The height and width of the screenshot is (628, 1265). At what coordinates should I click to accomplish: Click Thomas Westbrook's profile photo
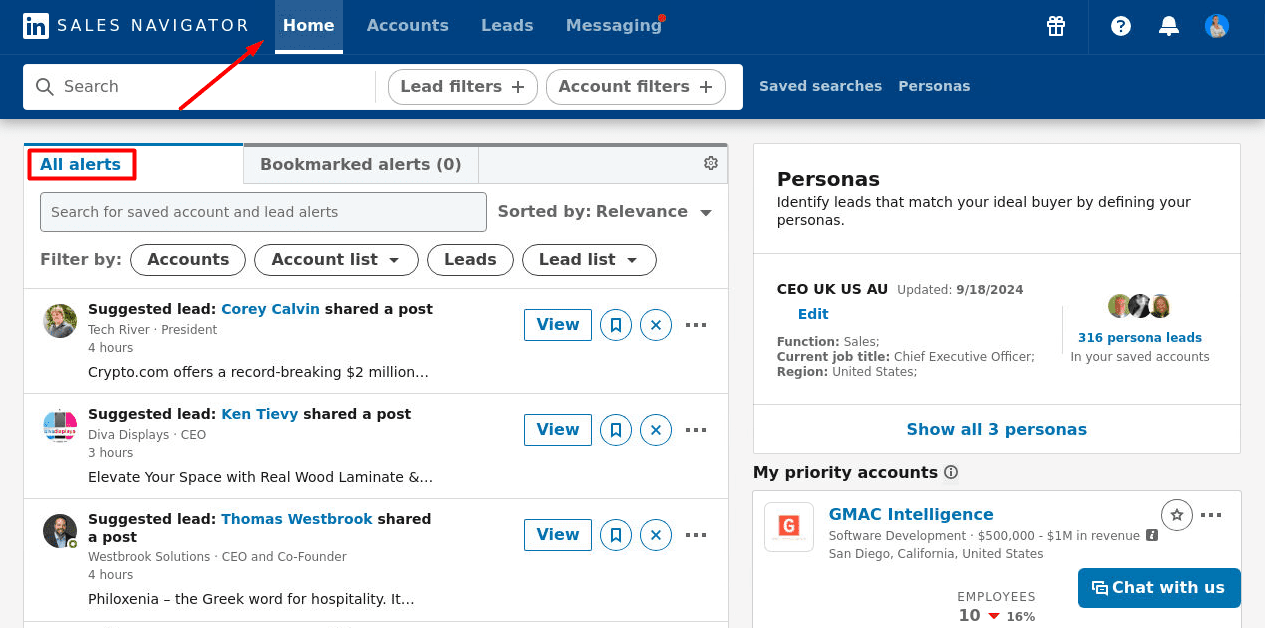(x=60, y=531)
